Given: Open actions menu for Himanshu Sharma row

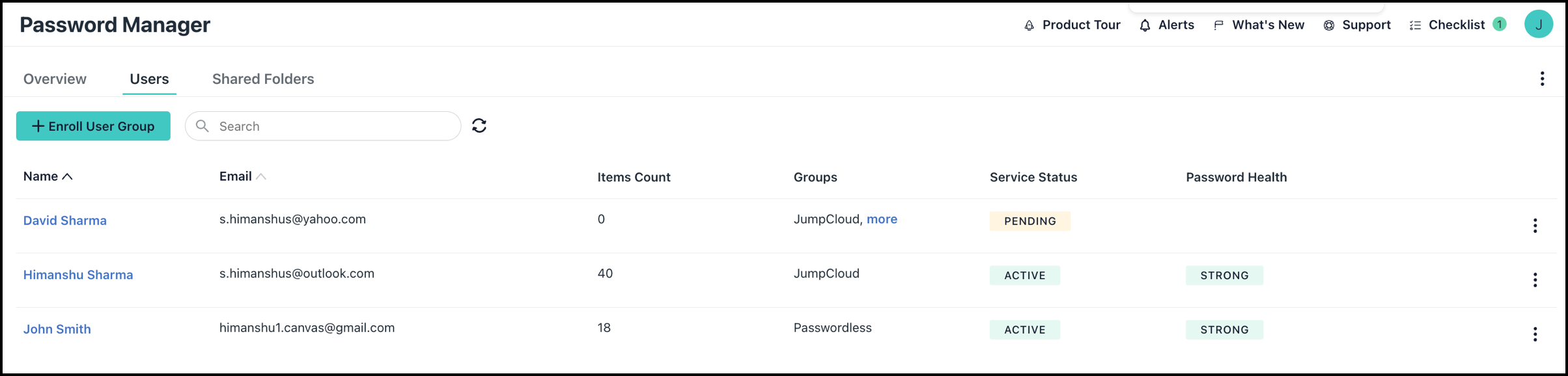Looking at the screenshot, I should [x=1535, y=280].
